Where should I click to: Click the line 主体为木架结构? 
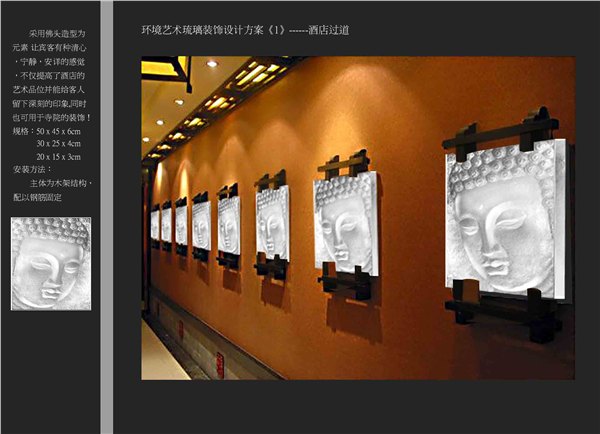pos(61,183)
